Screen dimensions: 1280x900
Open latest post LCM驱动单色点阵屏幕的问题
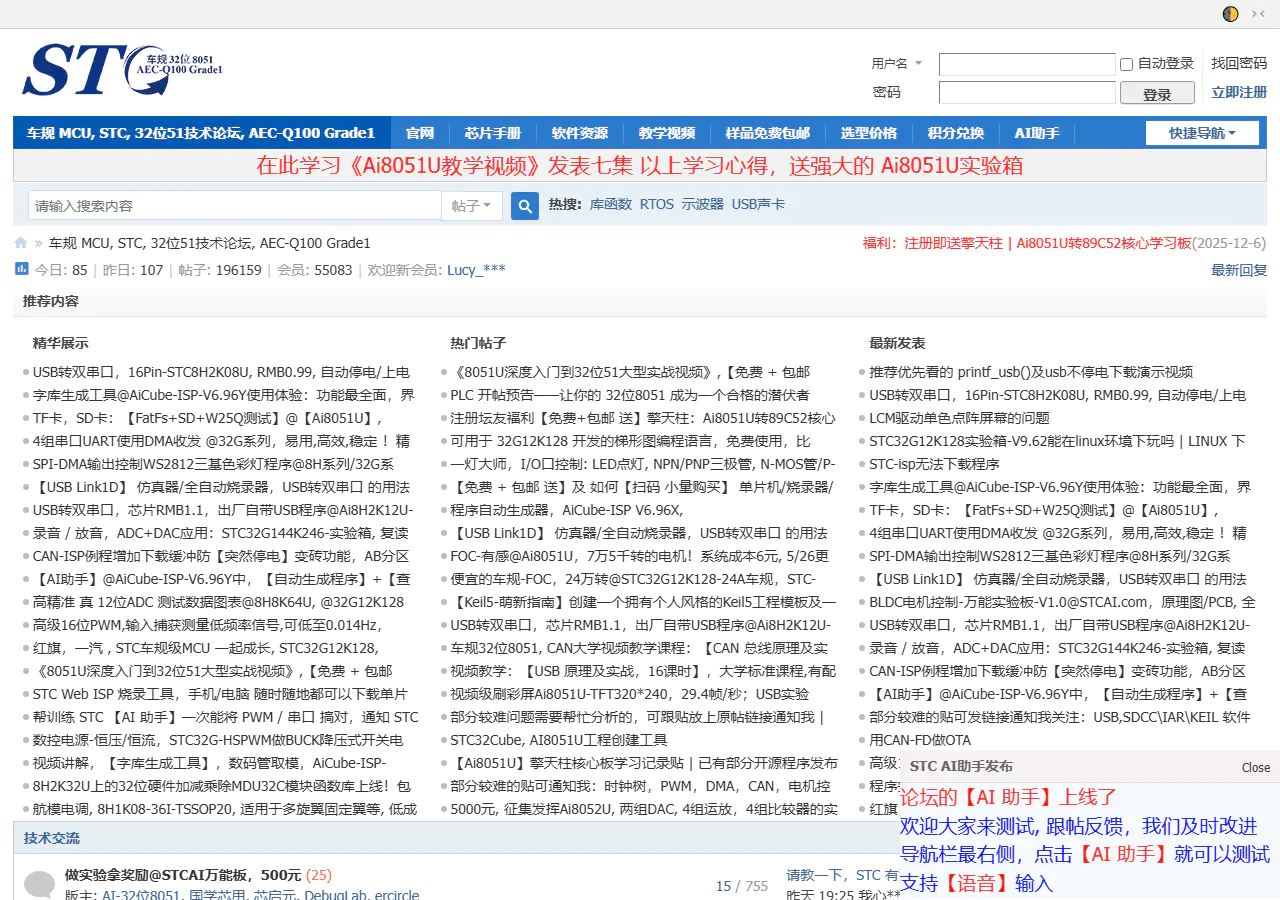tap(959, 417)
